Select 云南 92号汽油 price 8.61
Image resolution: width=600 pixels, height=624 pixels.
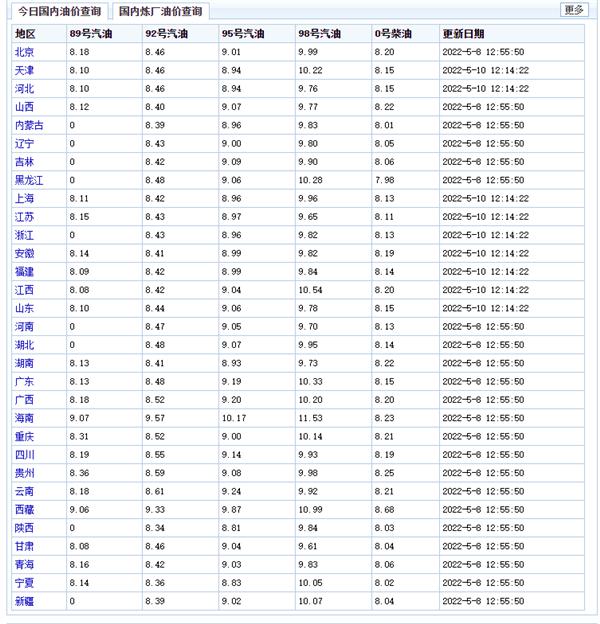[155, 491]
